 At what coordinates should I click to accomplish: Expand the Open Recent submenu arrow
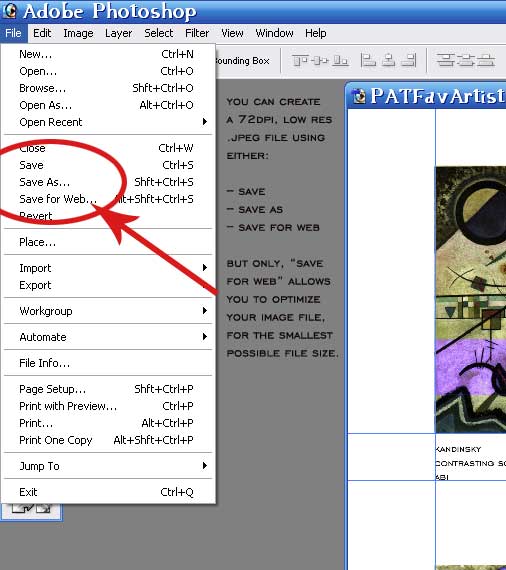click(205, 122)
